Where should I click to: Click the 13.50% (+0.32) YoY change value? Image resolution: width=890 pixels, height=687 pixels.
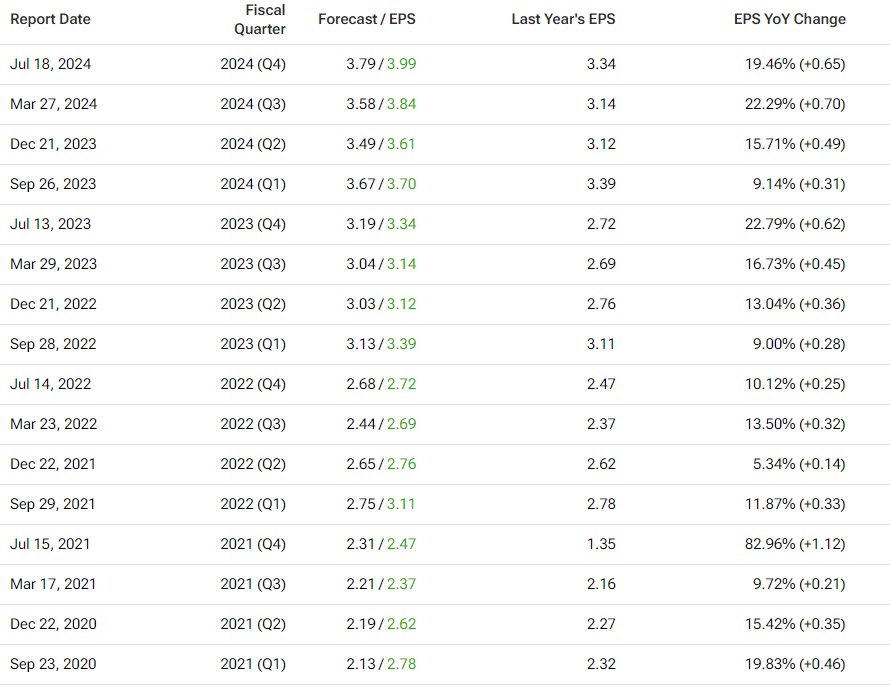point(796,424)
